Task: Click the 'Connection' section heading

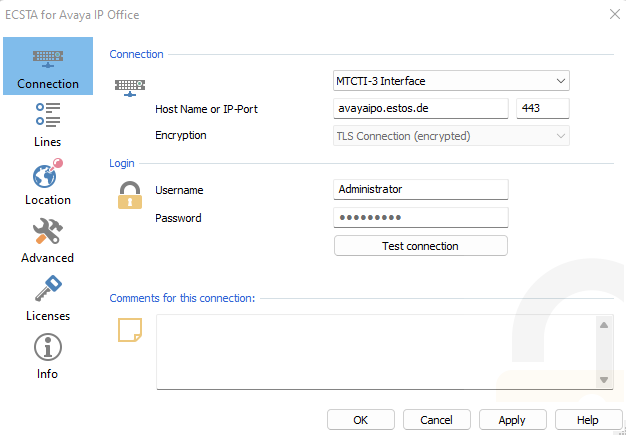Action: click(x=137, y=54)
